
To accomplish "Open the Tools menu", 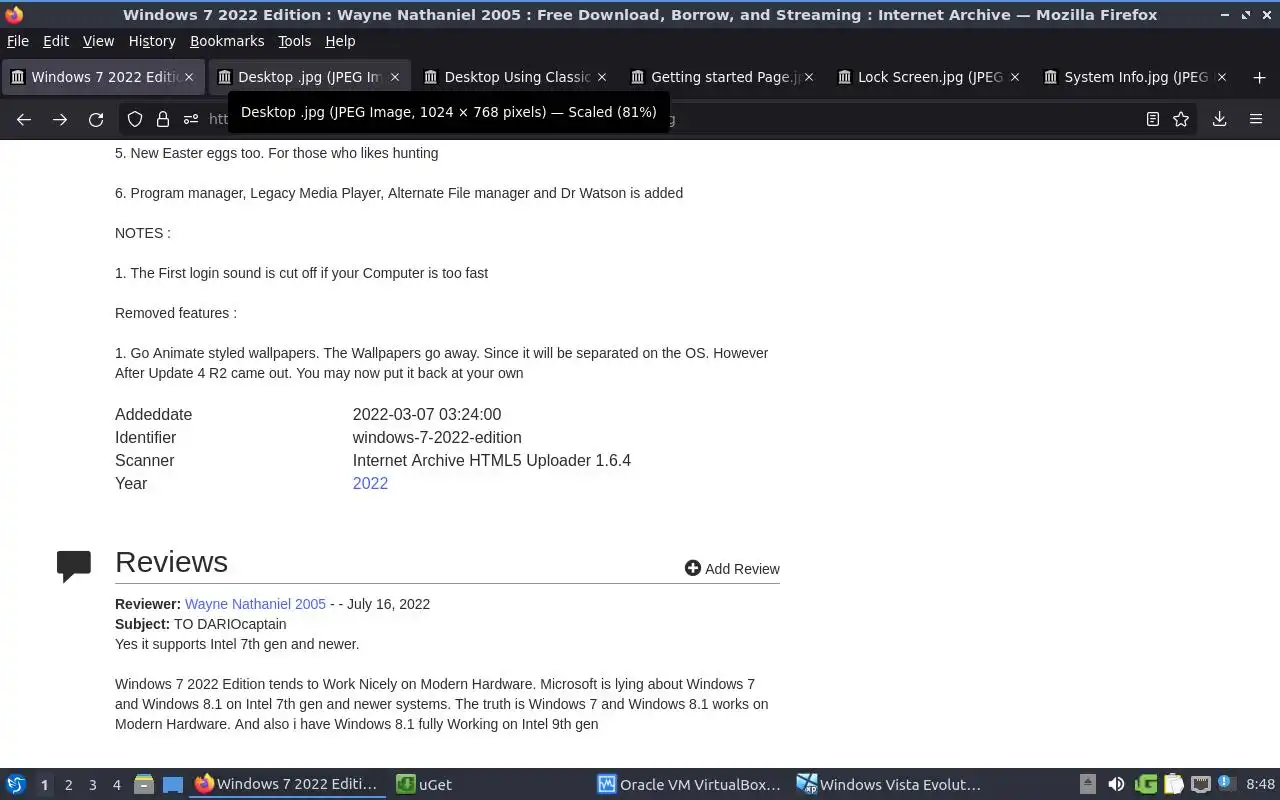I will pos(295,41).
